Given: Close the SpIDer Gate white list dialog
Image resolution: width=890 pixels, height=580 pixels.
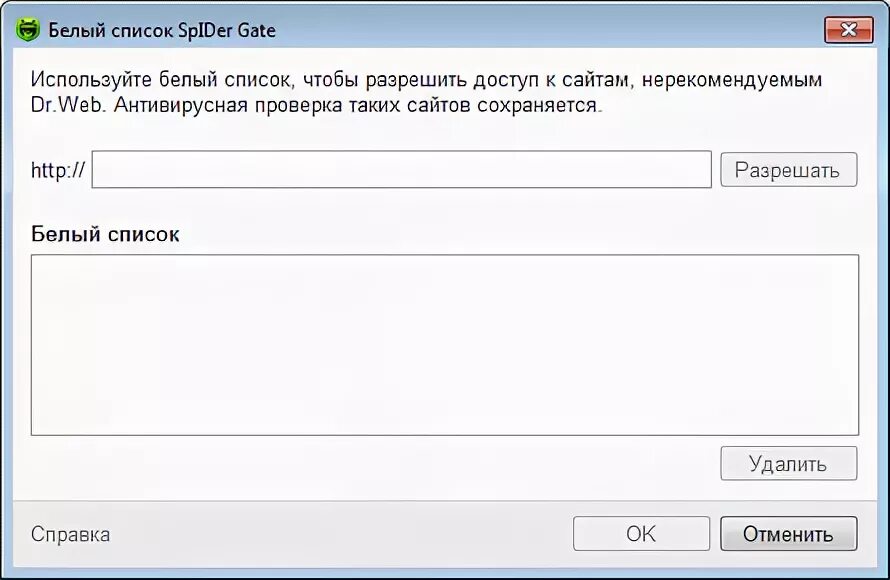Looking at the screenshot, I should 848,30.
